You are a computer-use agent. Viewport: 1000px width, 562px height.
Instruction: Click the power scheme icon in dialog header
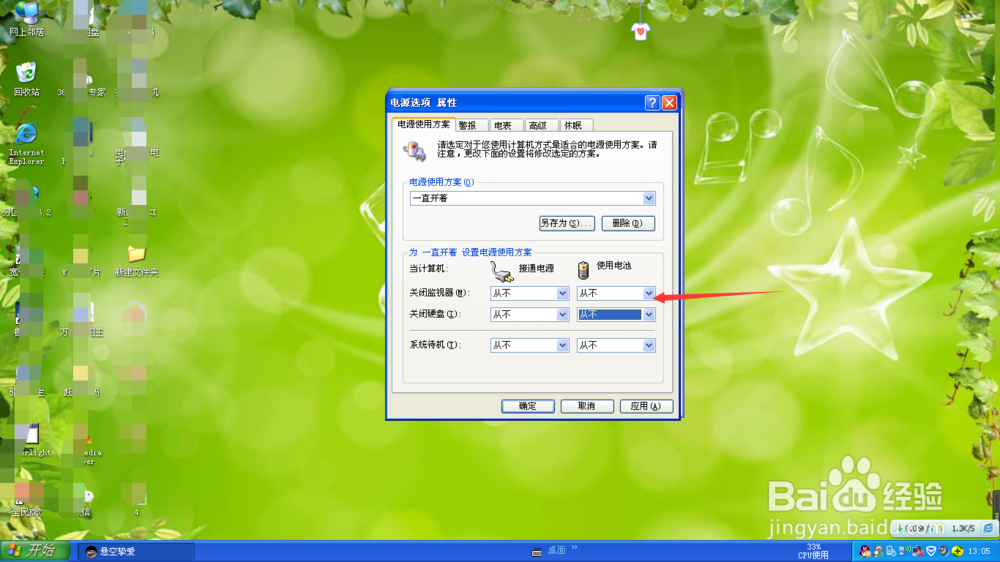415,151
